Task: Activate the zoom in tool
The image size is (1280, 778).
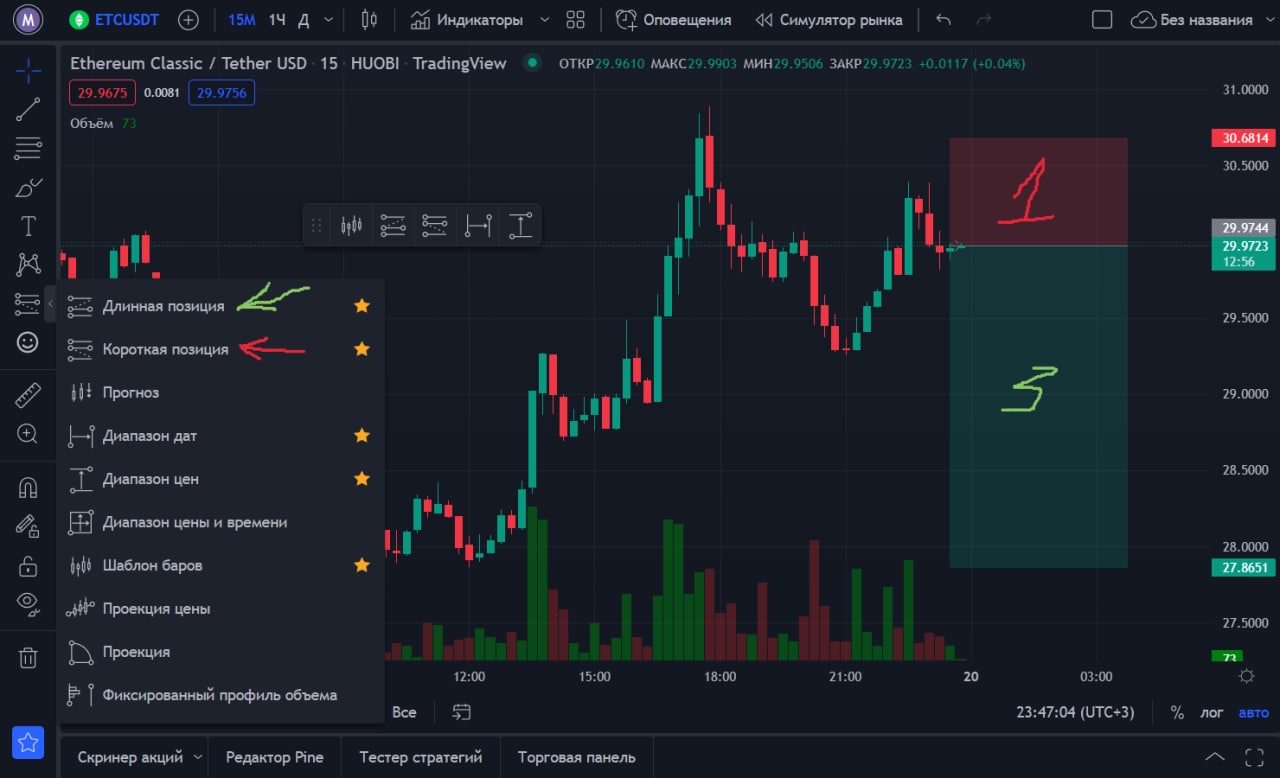Action: (28, 434)
